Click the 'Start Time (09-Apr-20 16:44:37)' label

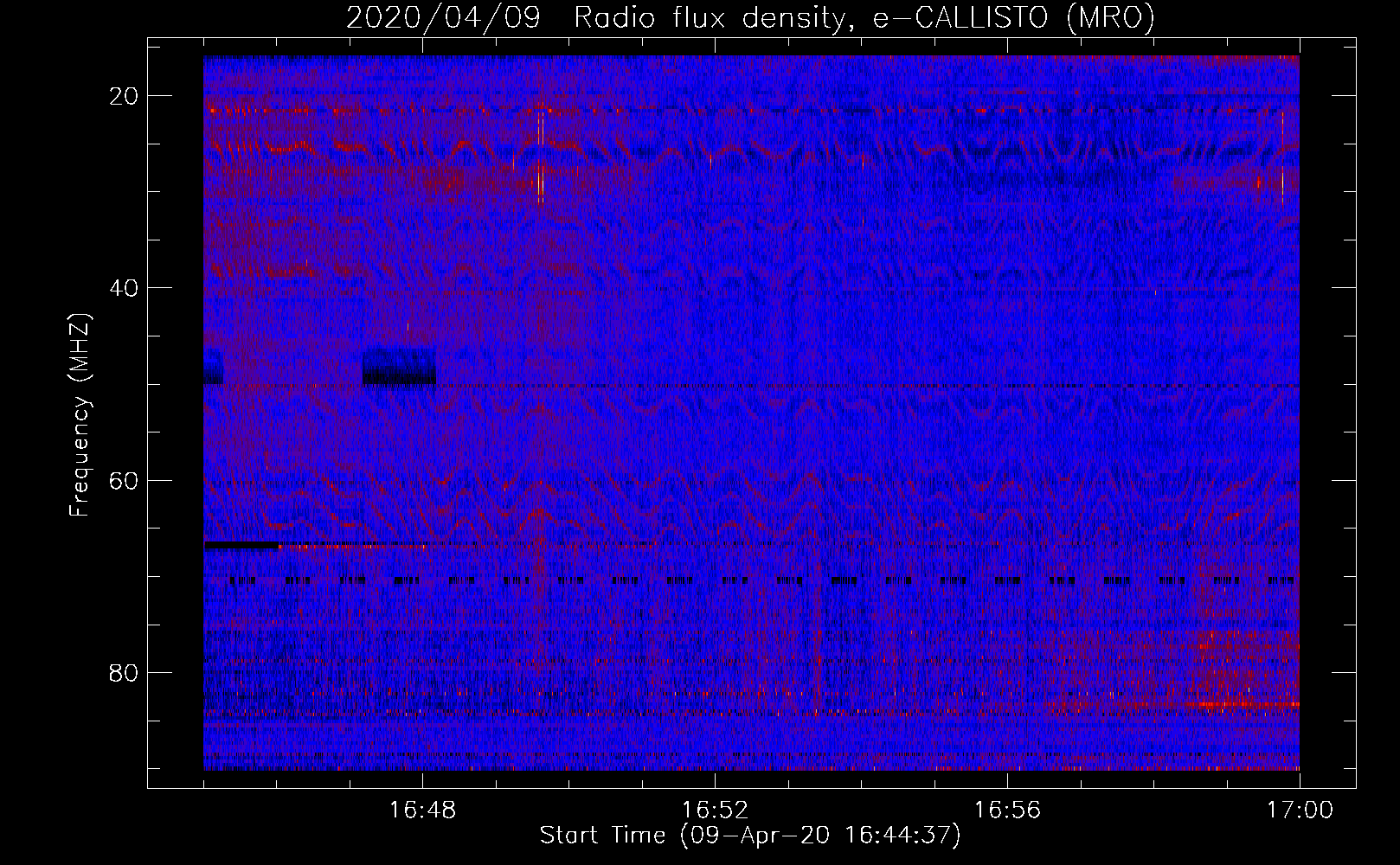750,836
